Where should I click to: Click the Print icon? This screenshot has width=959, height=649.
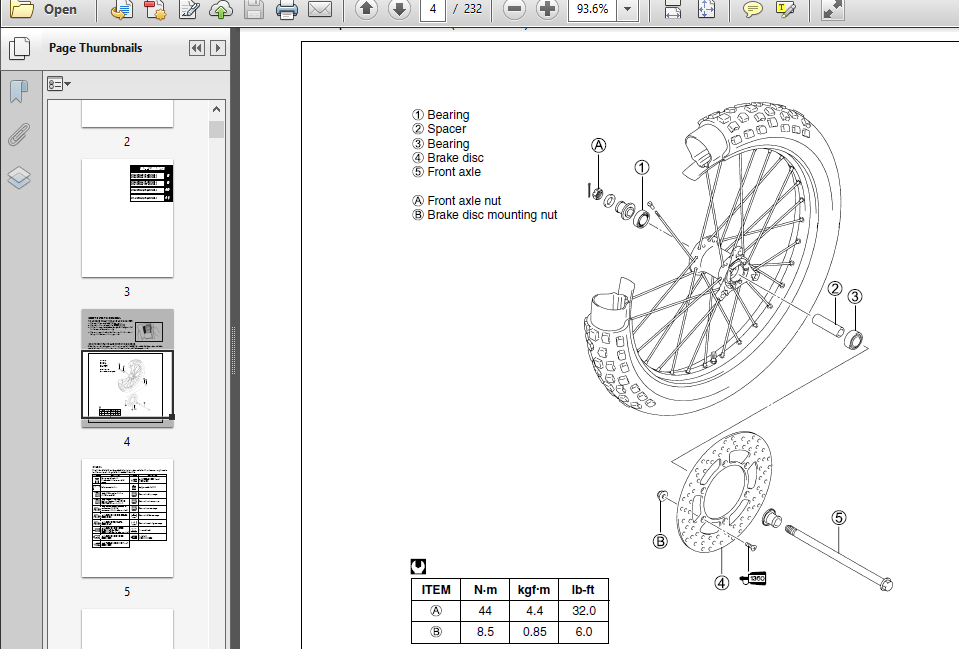click(286, 9)
